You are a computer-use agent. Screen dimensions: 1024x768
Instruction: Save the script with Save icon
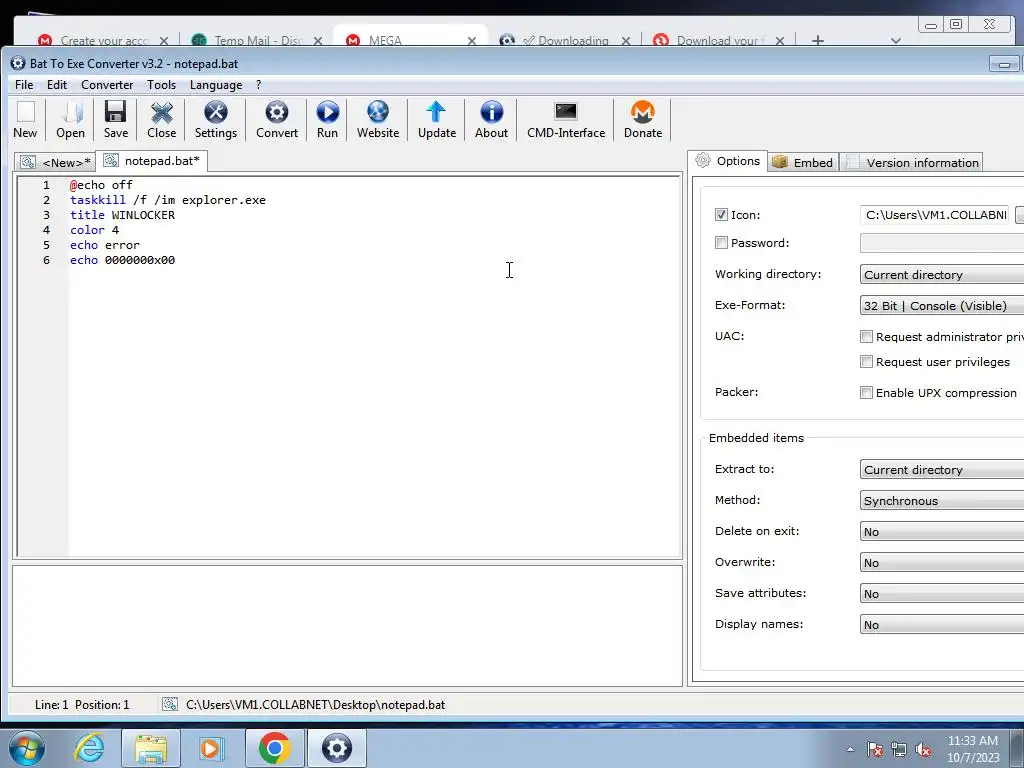coord(116,120)
